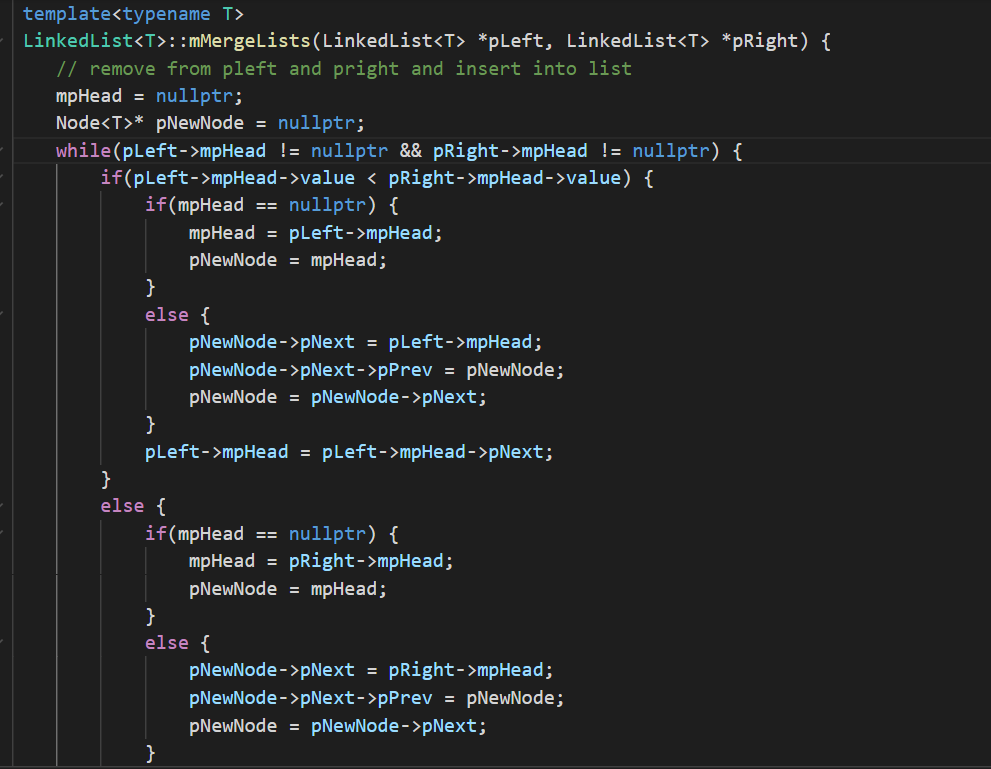Click the line 'pLeft->mpHead = pLeft->mpHead->pNext;'
Image resolution: width=991 pixels, height=769 pixels.
349,452
